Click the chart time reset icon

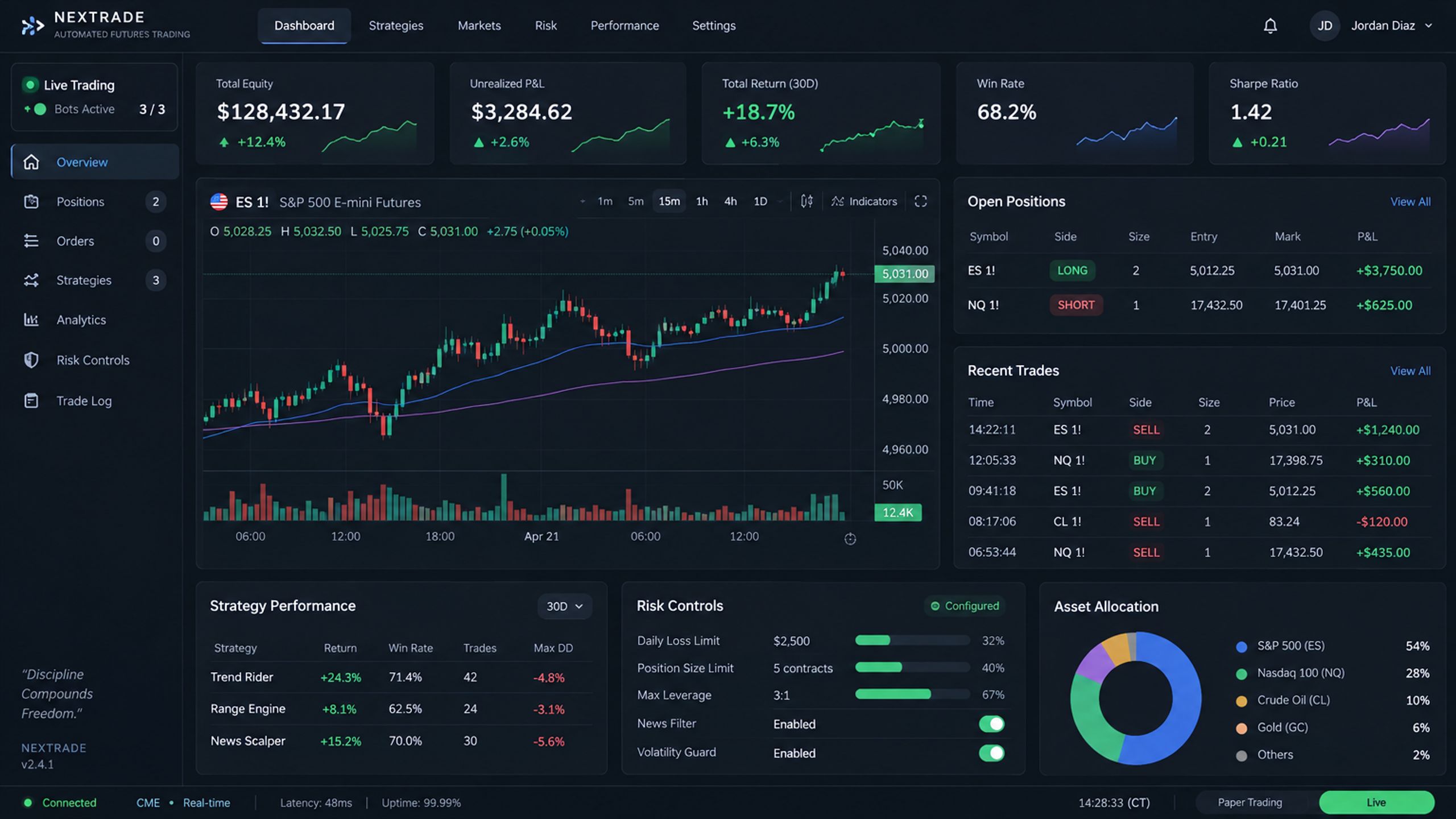click(850, 539)
